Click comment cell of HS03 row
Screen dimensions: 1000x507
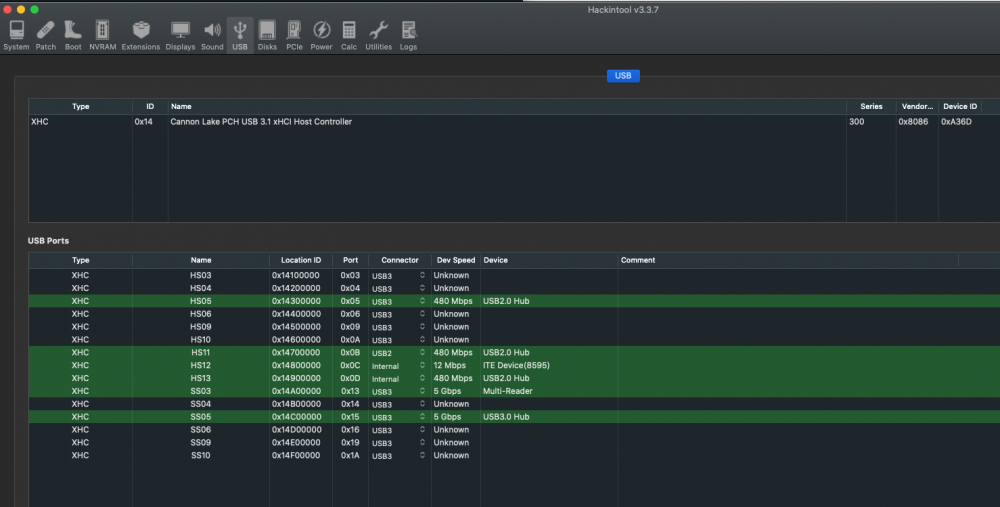788,276
